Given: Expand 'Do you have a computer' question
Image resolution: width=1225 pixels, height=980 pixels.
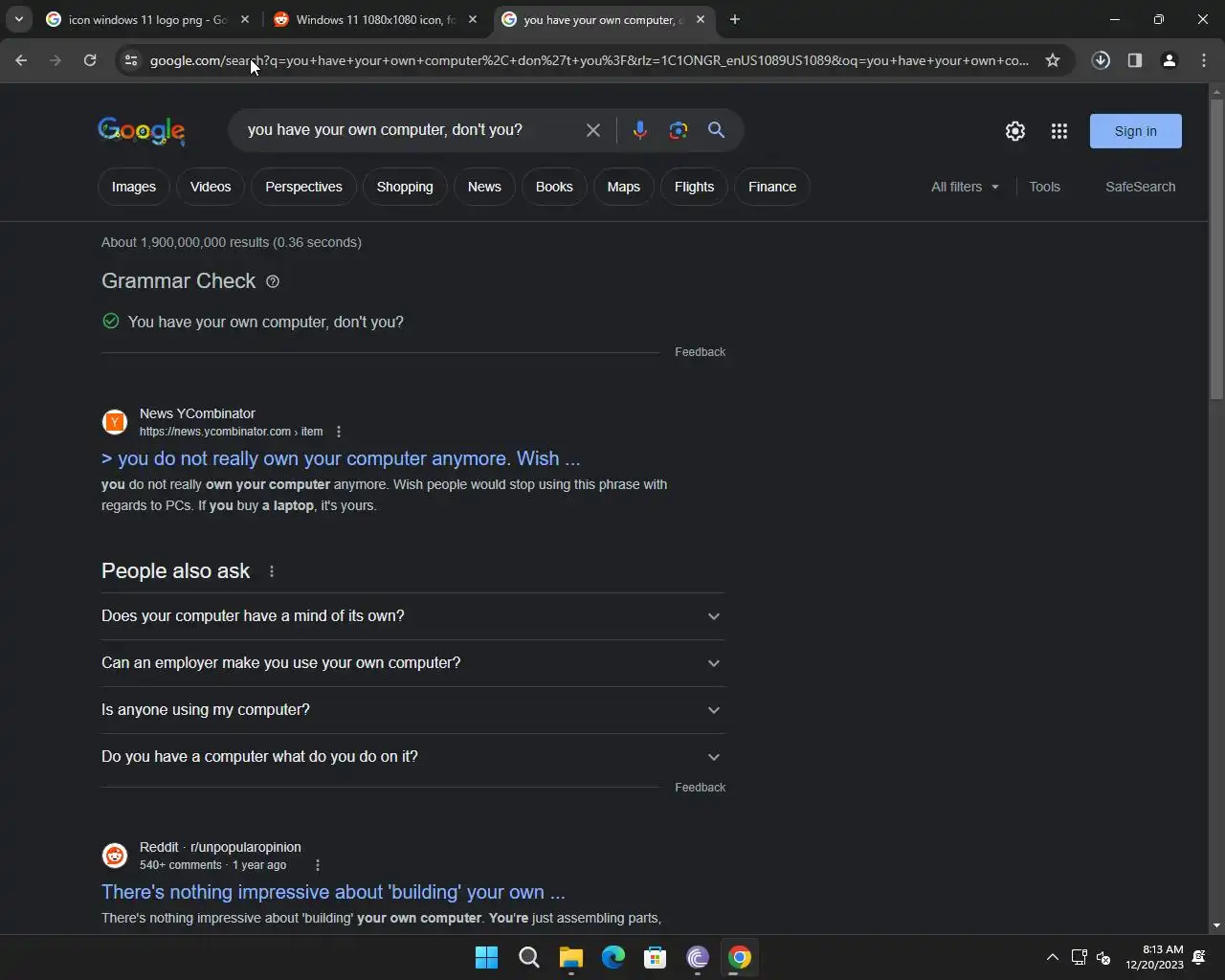Looking at the screenshot, I should [x=412, y=757].
